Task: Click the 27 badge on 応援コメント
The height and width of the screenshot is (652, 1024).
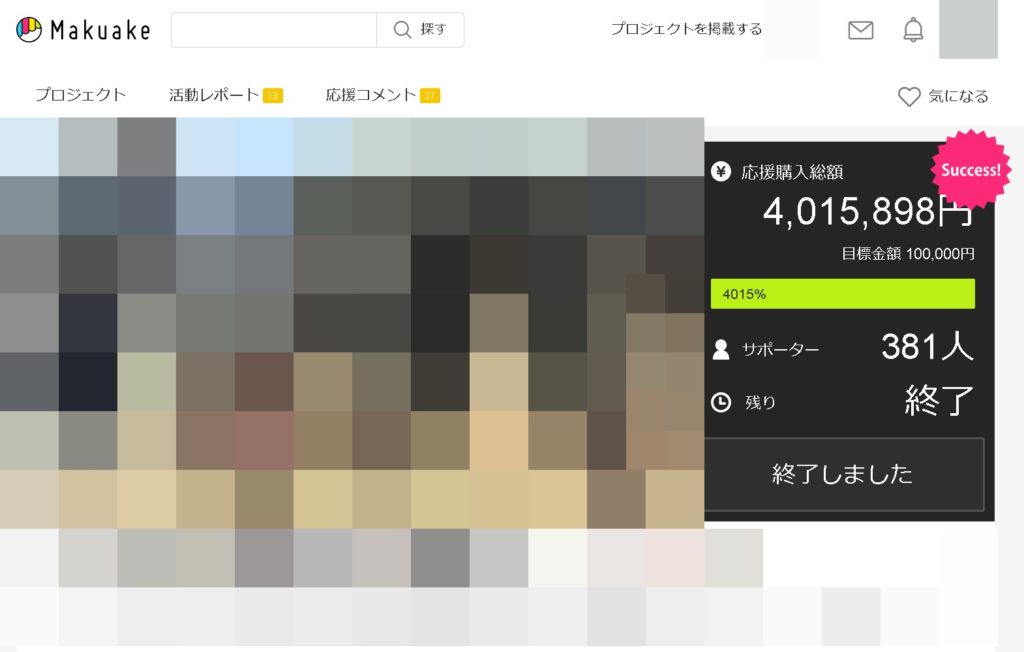Action: click(x=430, y=96)
